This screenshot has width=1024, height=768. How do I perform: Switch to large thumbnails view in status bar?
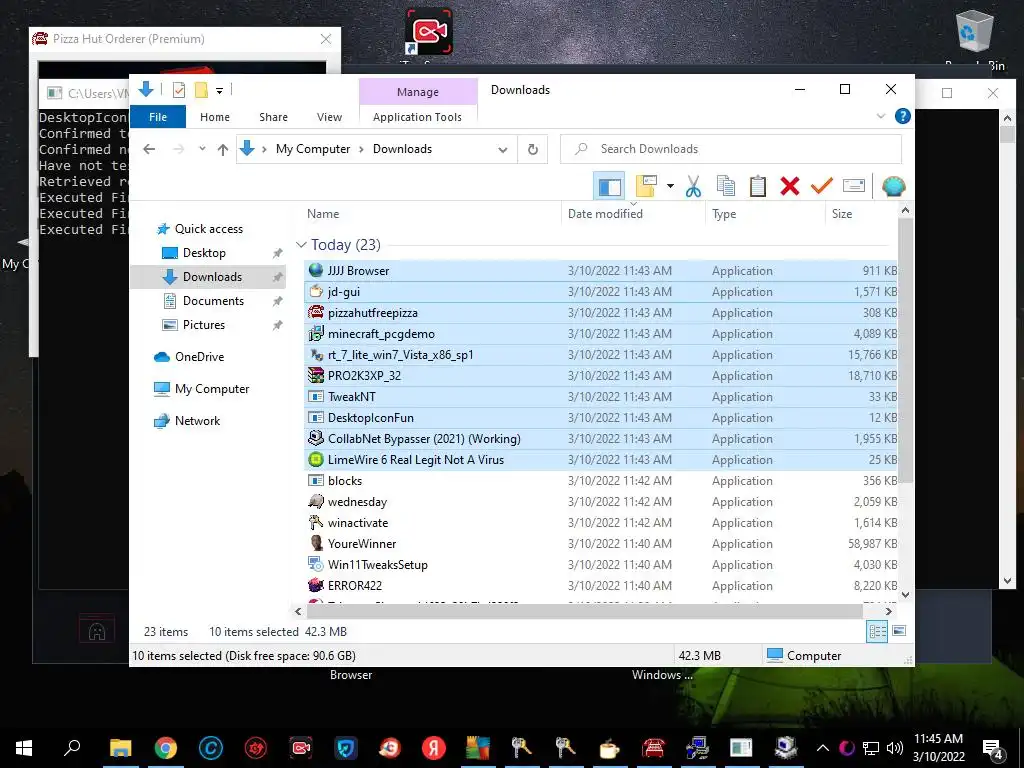click(x=899, y=631)
